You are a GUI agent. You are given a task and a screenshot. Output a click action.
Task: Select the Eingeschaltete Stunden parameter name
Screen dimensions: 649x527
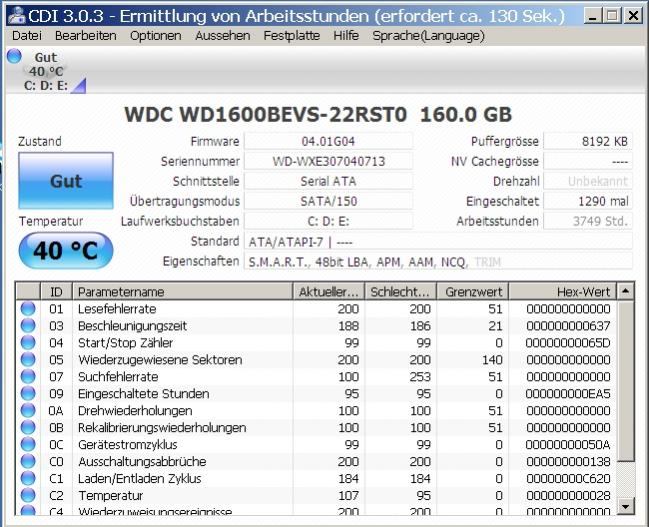point(144,394)
